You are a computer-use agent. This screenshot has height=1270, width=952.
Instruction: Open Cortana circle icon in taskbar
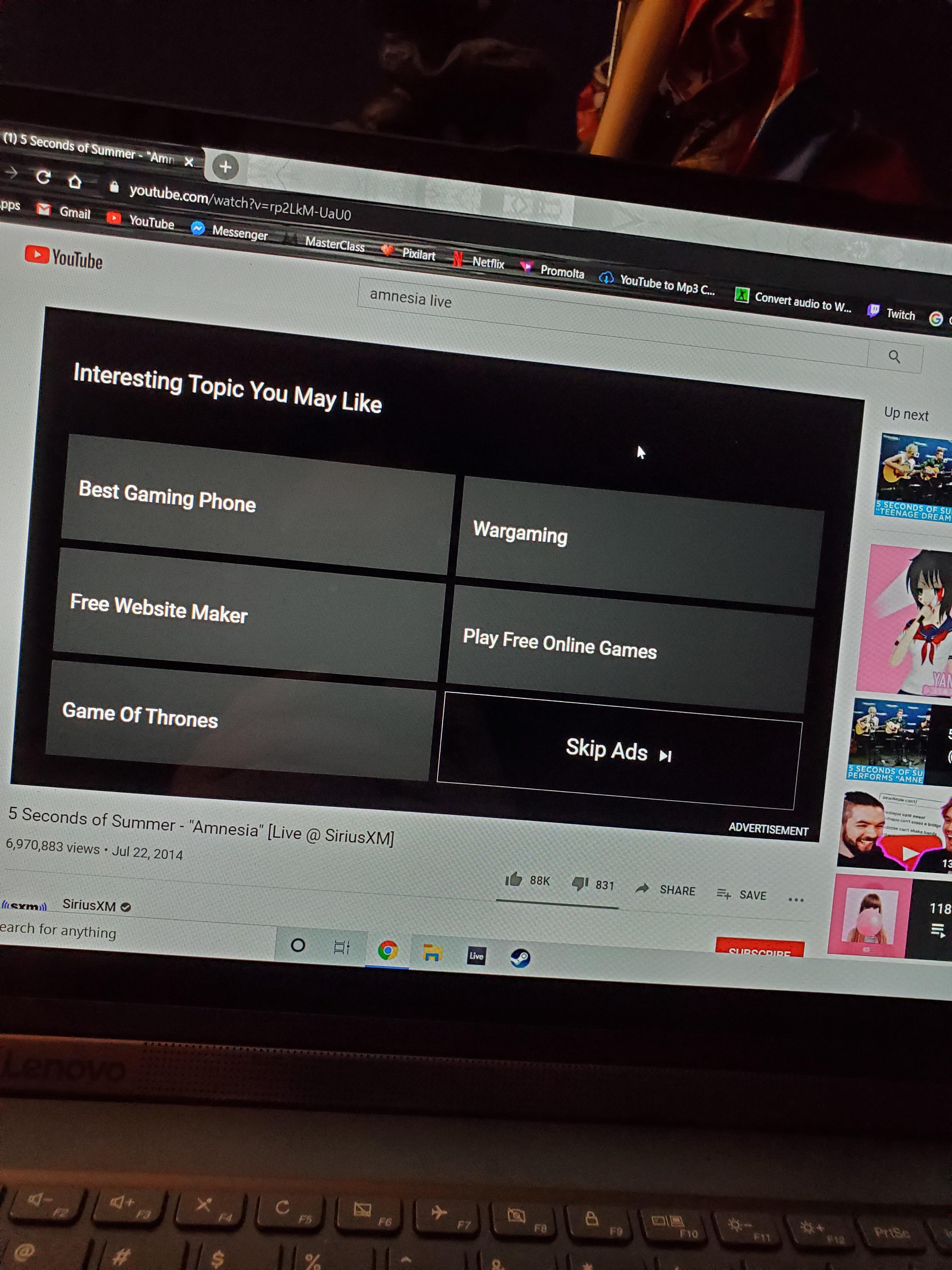[x=298, y=946]
